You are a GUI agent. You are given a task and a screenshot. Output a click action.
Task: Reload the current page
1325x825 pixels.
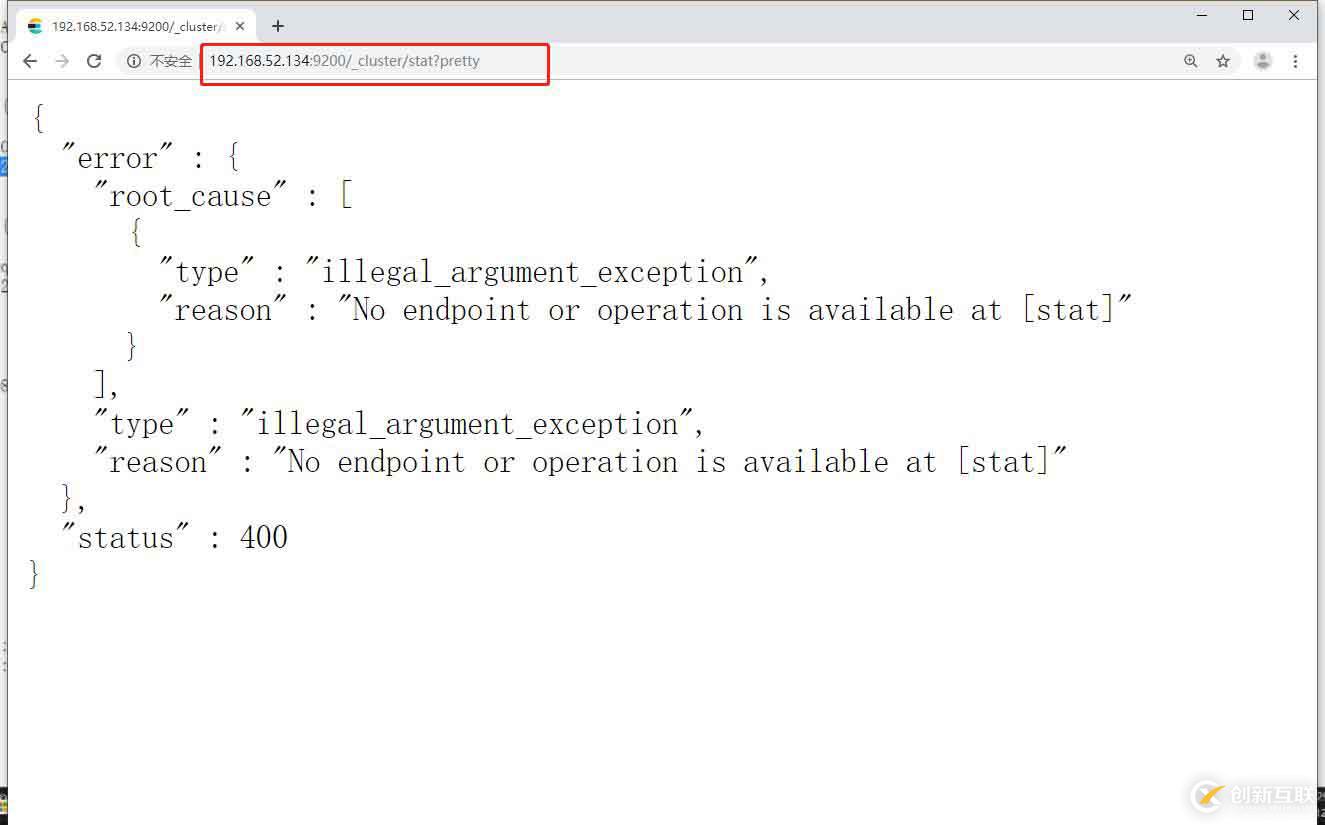pyautogui.click(x=94, y=61)
